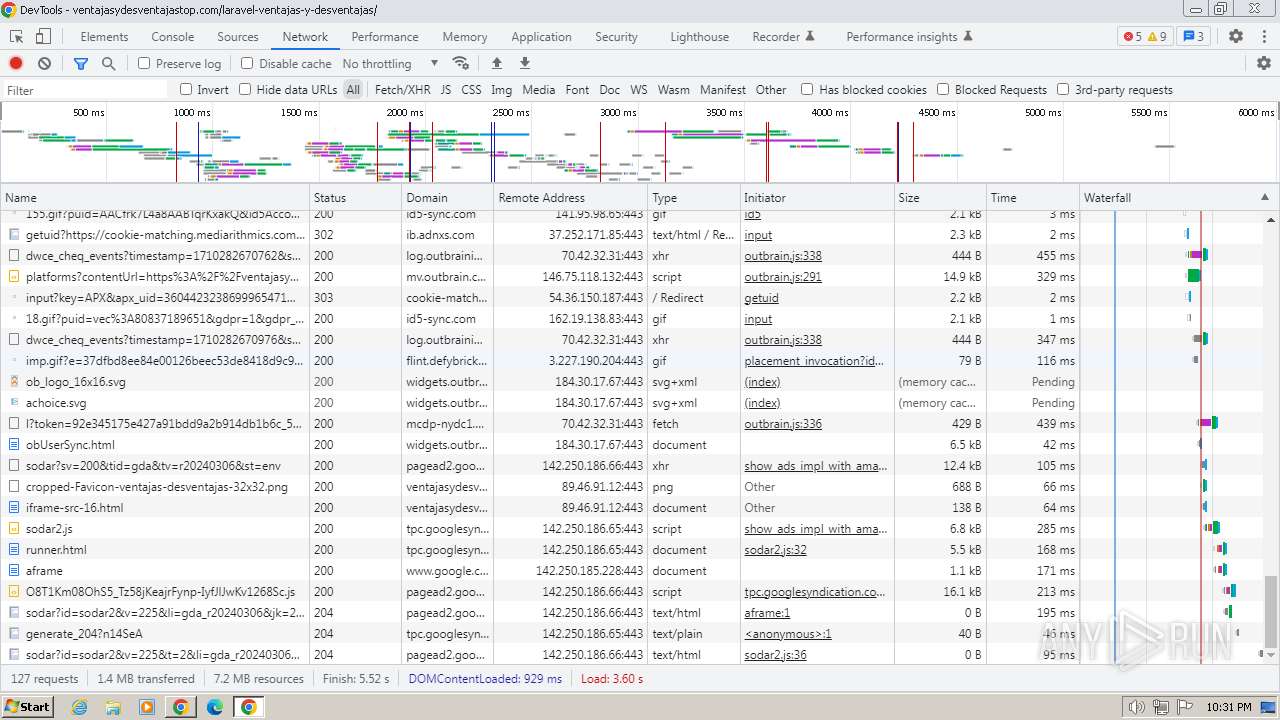Activate the inspect element picker icon

17,36
